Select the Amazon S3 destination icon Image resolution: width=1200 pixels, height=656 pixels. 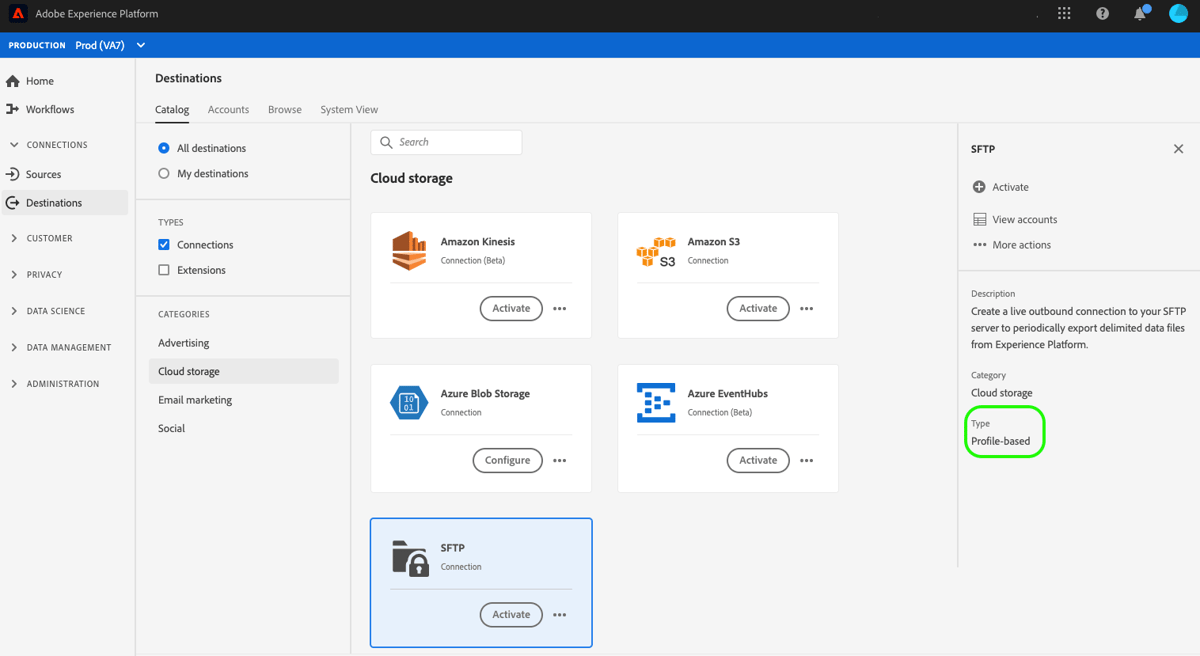click(x=655, y=249)
